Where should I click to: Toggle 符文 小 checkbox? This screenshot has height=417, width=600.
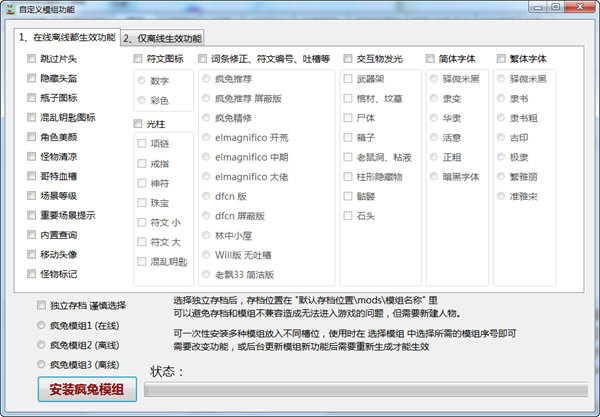coord(142,222)
